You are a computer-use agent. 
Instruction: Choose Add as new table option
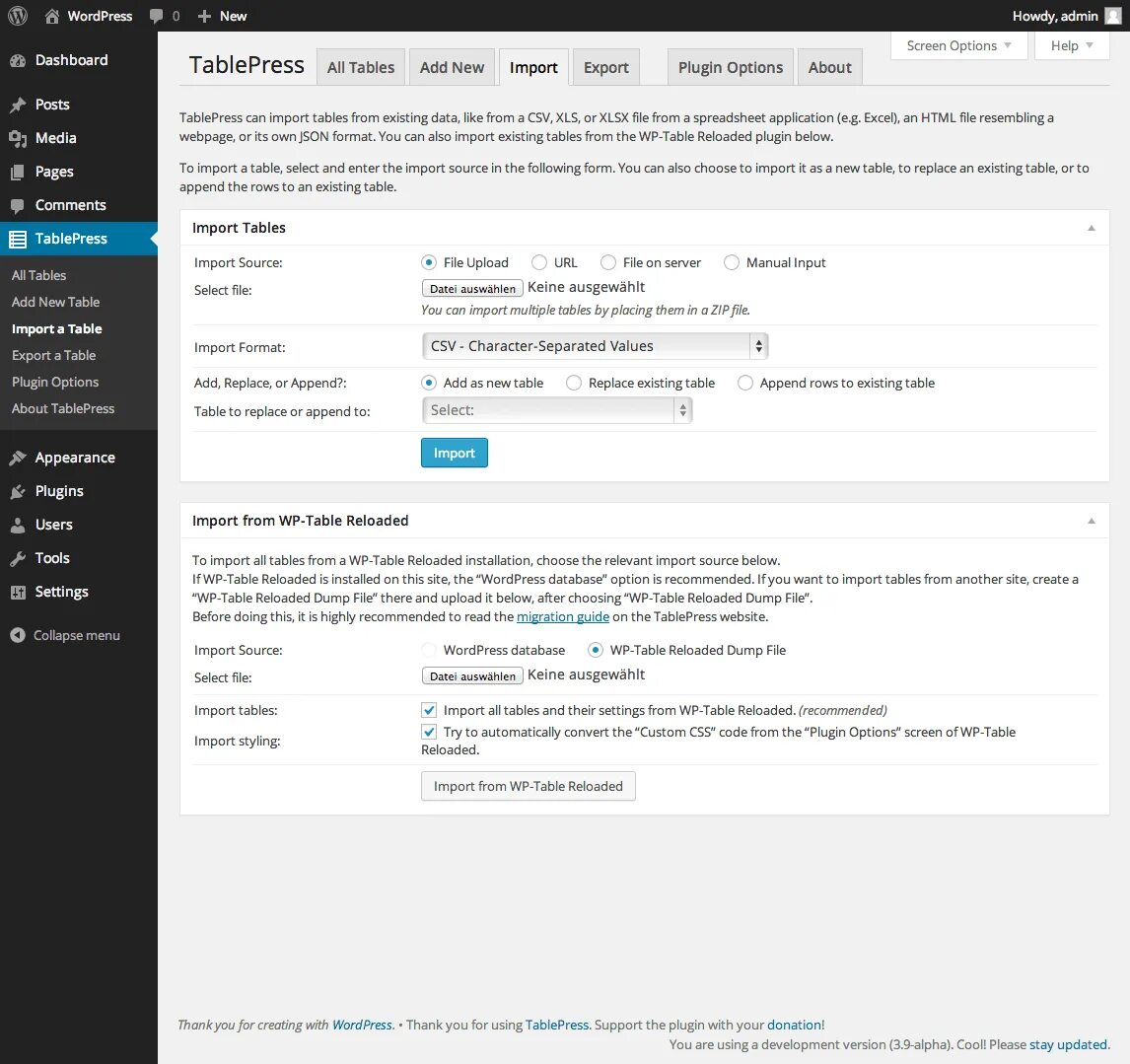[x=429, y=383]
